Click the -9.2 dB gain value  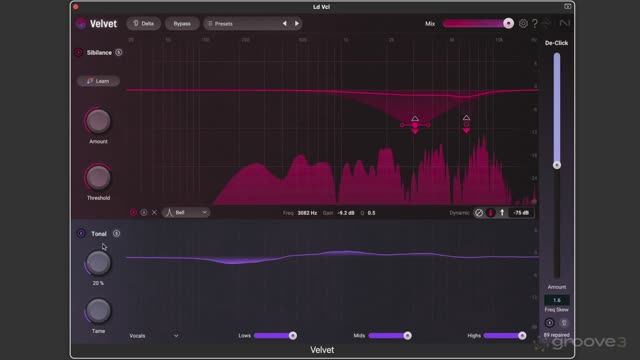click(x=346, y=213)
